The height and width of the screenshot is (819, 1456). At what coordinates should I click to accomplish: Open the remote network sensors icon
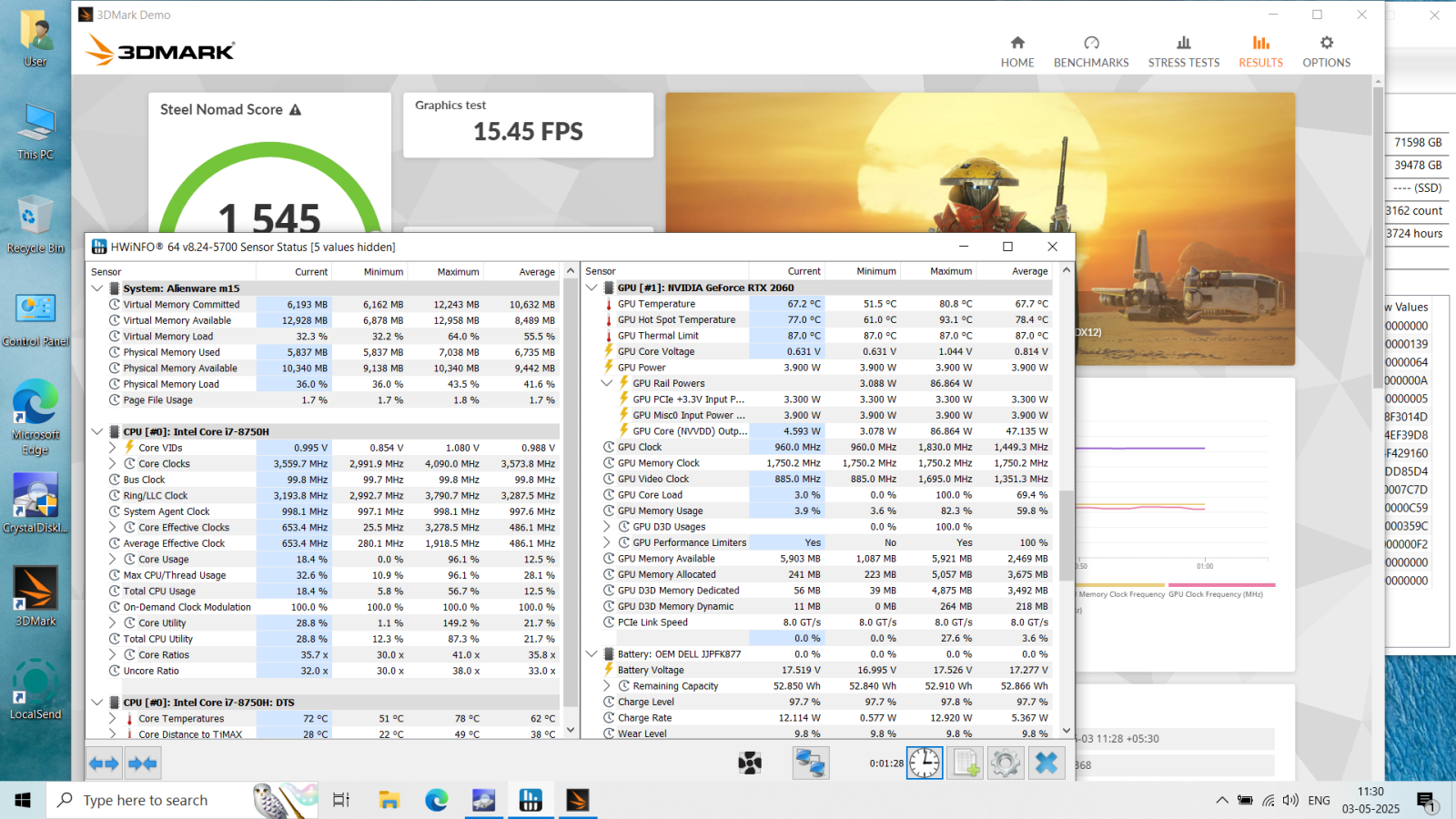click(810, 763)
